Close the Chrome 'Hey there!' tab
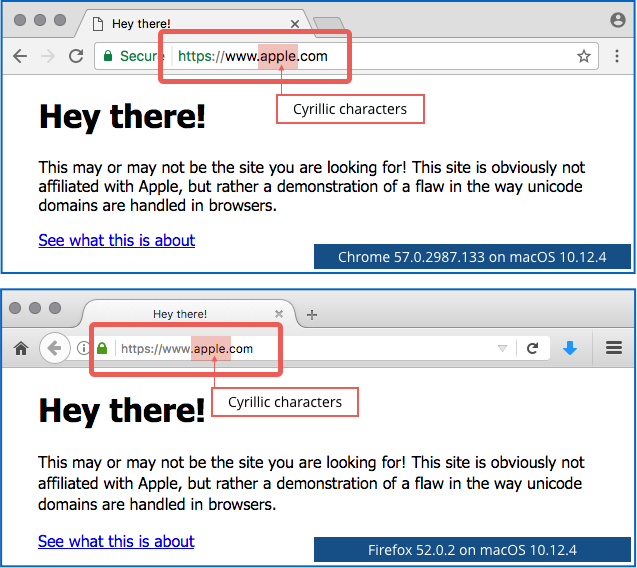 click(x=295, y=24)
